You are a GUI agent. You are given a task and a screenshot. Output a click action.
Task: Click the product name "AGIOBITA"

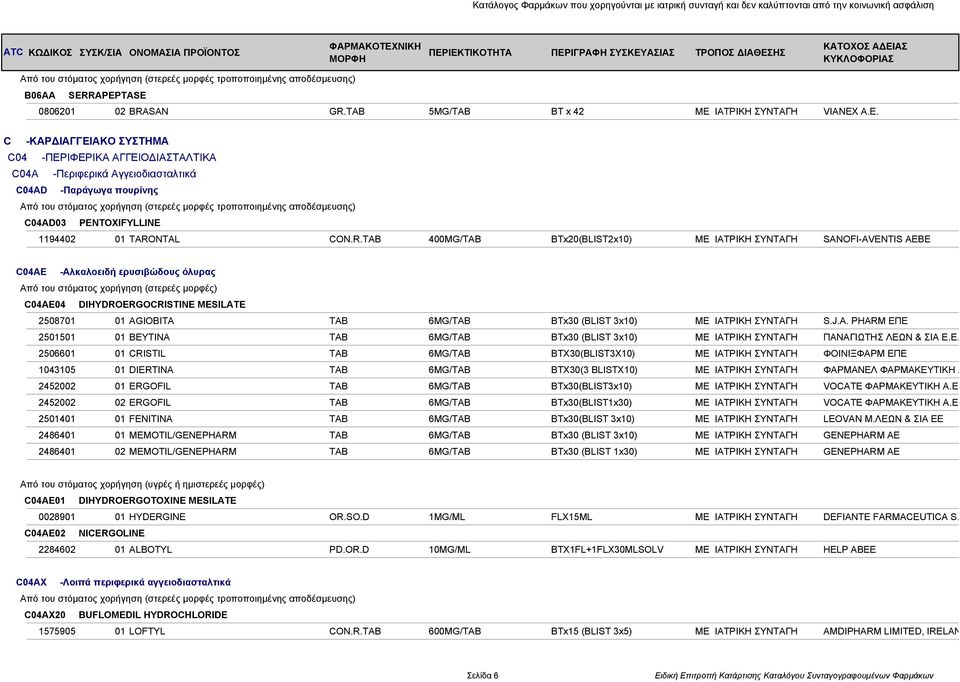[x=151, y=321]
